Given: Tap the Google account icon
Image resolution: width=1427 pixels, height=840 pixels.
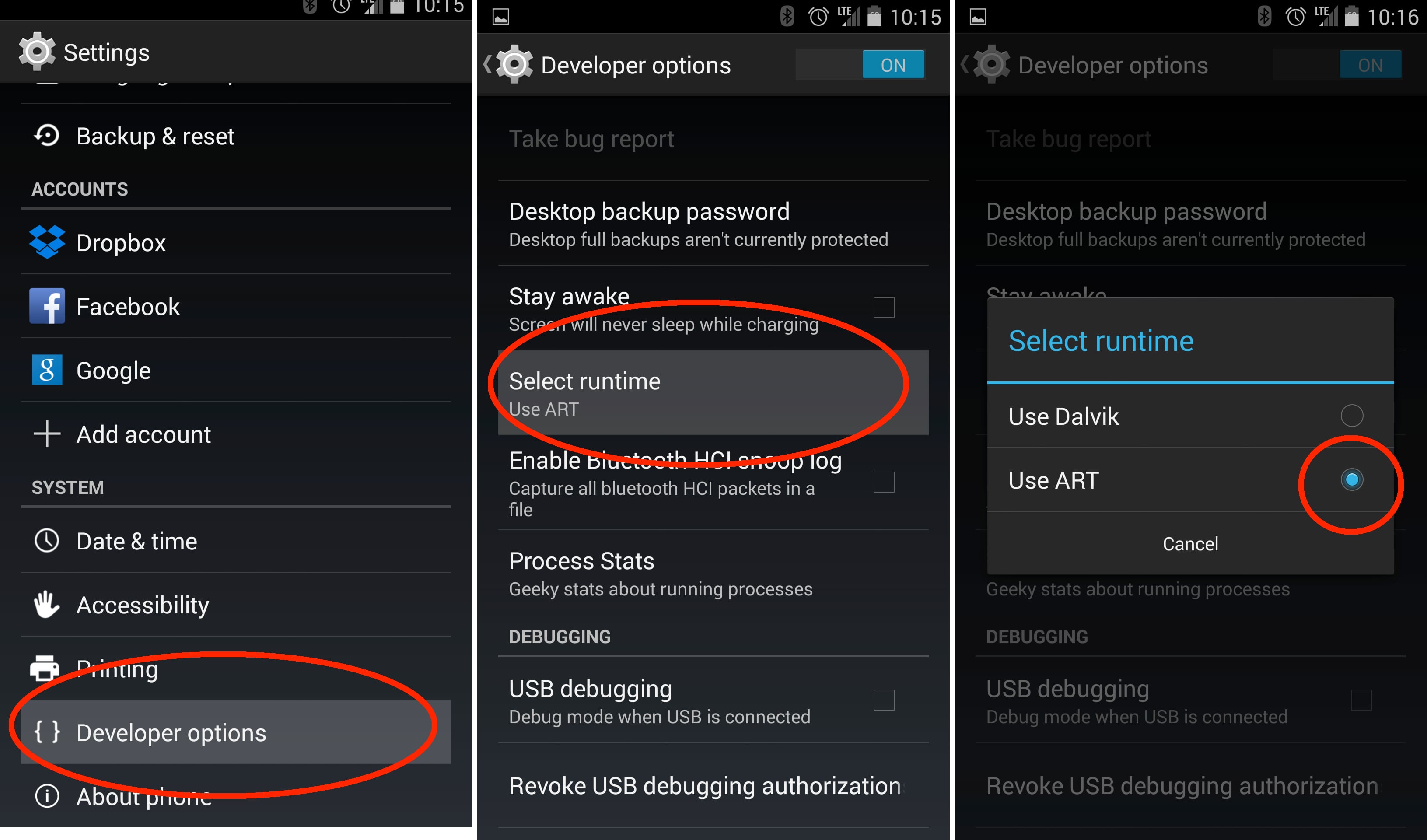Looking at the screenshot, I should pos(47,370).
